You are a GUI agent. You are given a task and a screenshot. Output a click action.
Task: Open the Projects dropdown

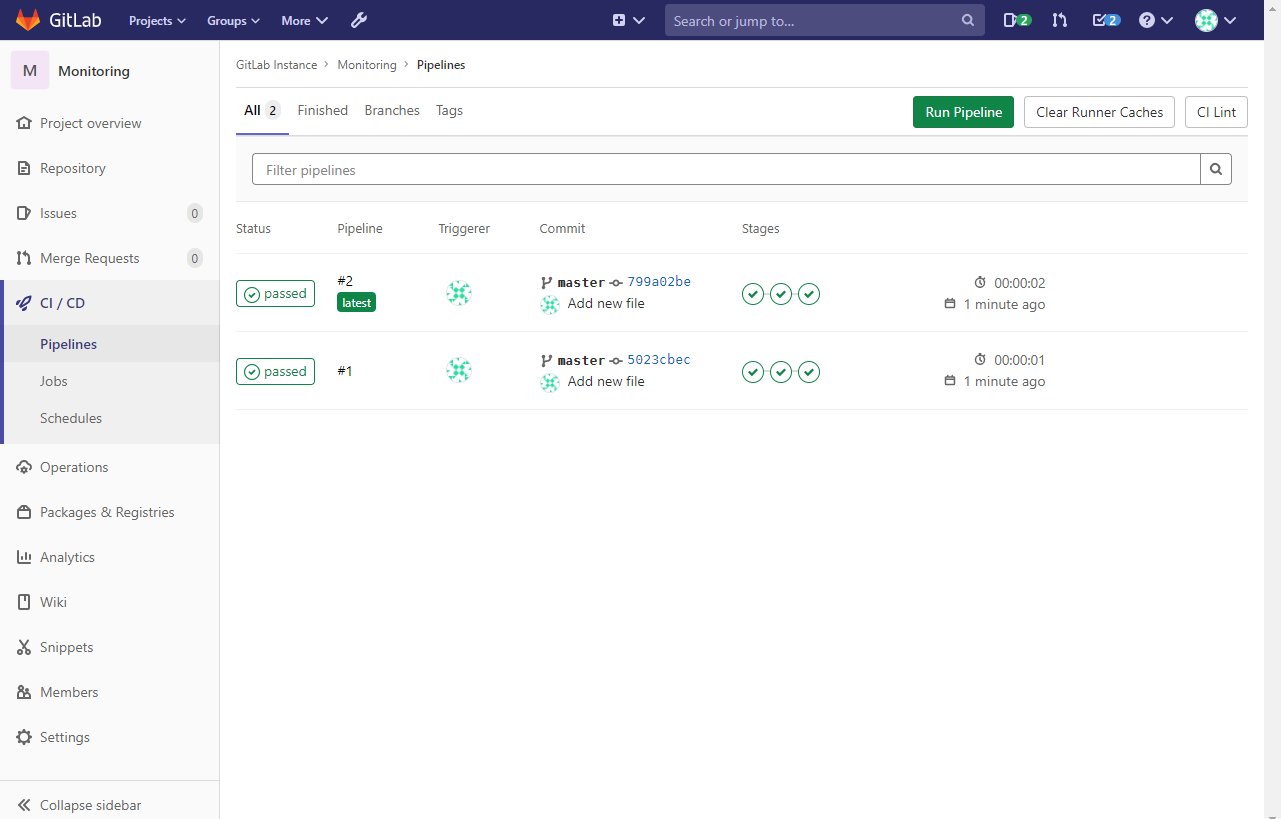click(156, 20)
